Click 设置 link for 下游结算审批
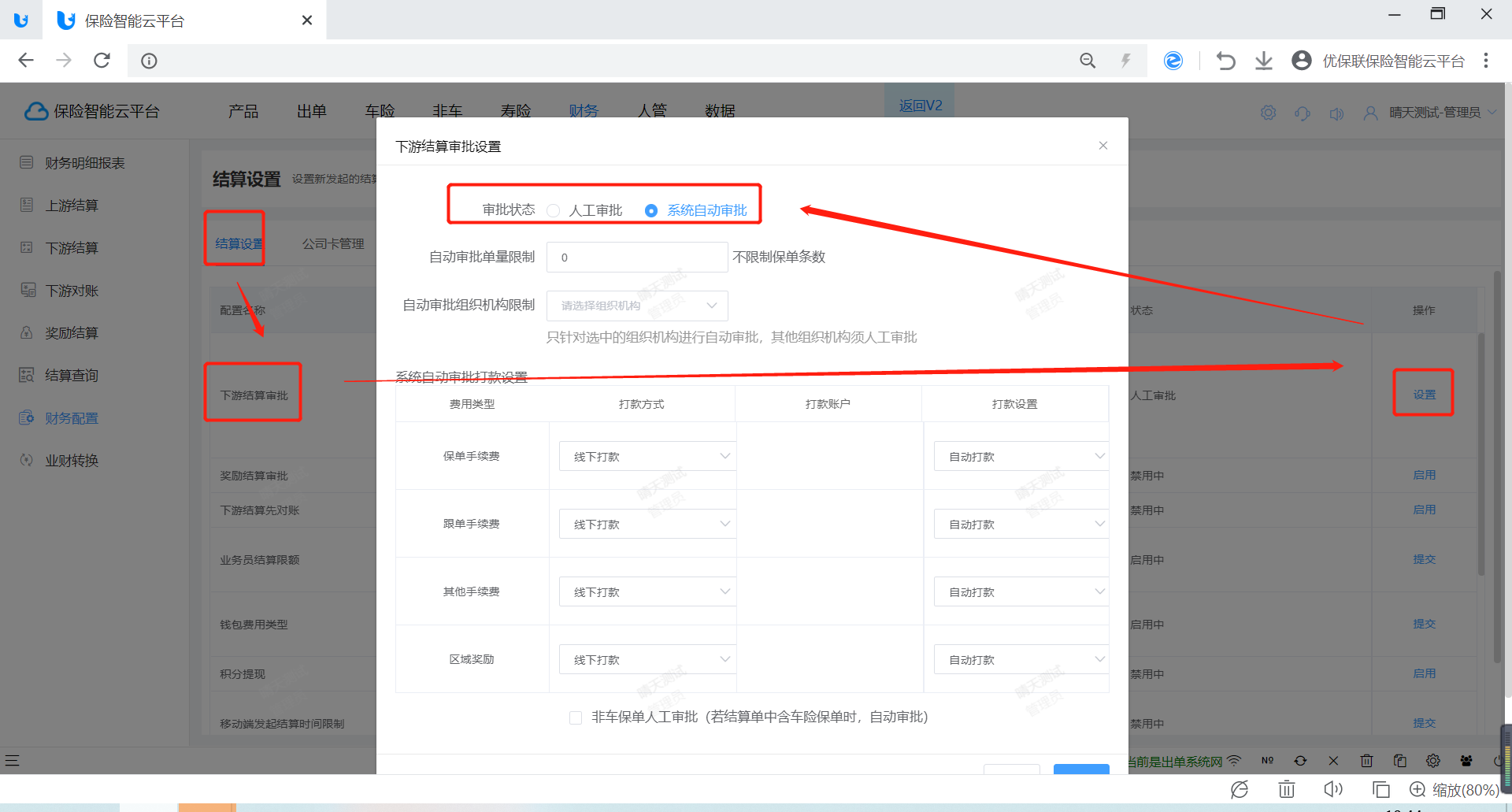1512x812 pixels. pos(1424,395)
